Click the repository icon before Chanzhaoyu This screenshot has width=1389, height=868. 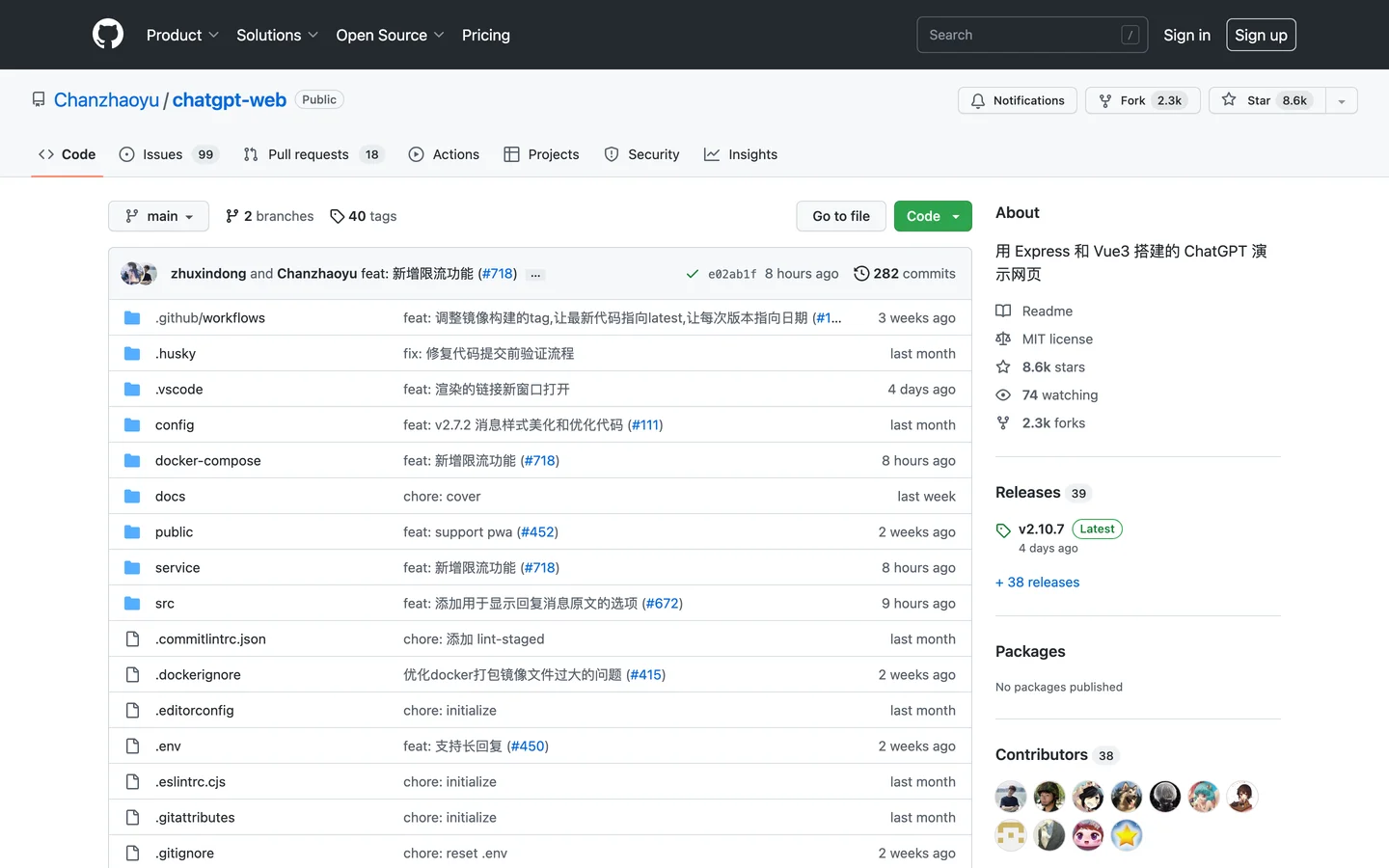[39, 99]
